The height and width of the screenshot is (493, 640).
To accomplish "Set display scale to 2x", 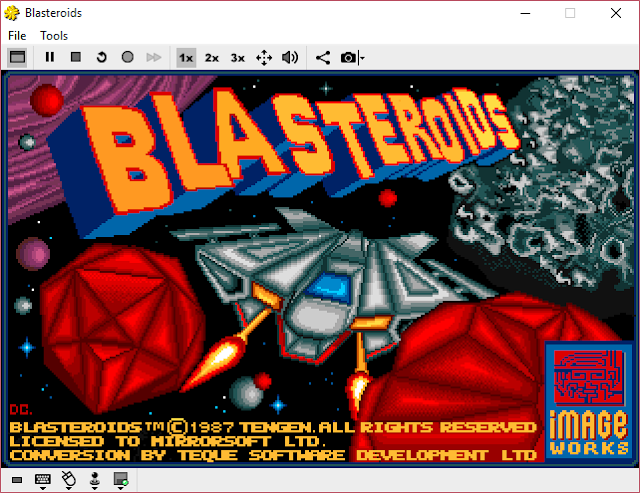I will (212, 58).
